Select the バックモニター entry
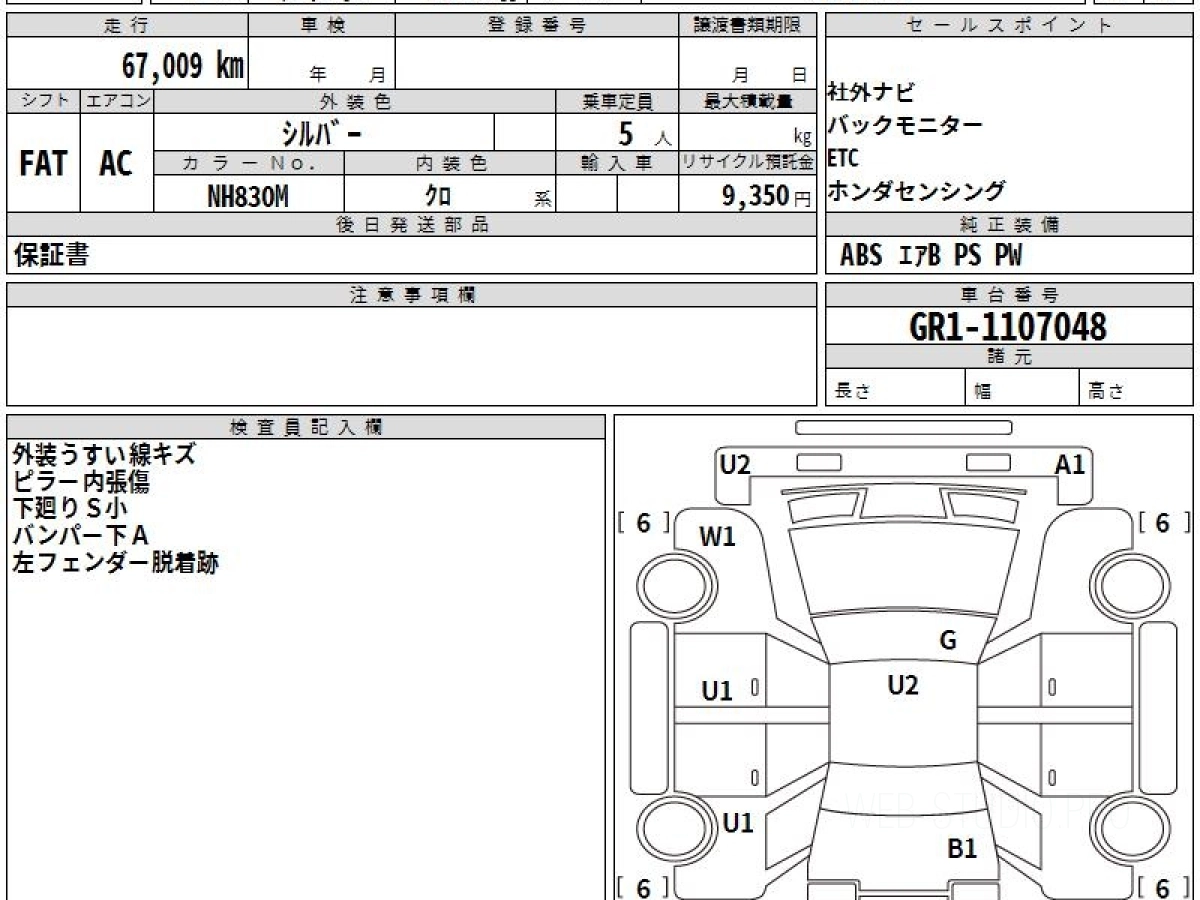The image size is (1200, 900). click(x=905, y=125)
